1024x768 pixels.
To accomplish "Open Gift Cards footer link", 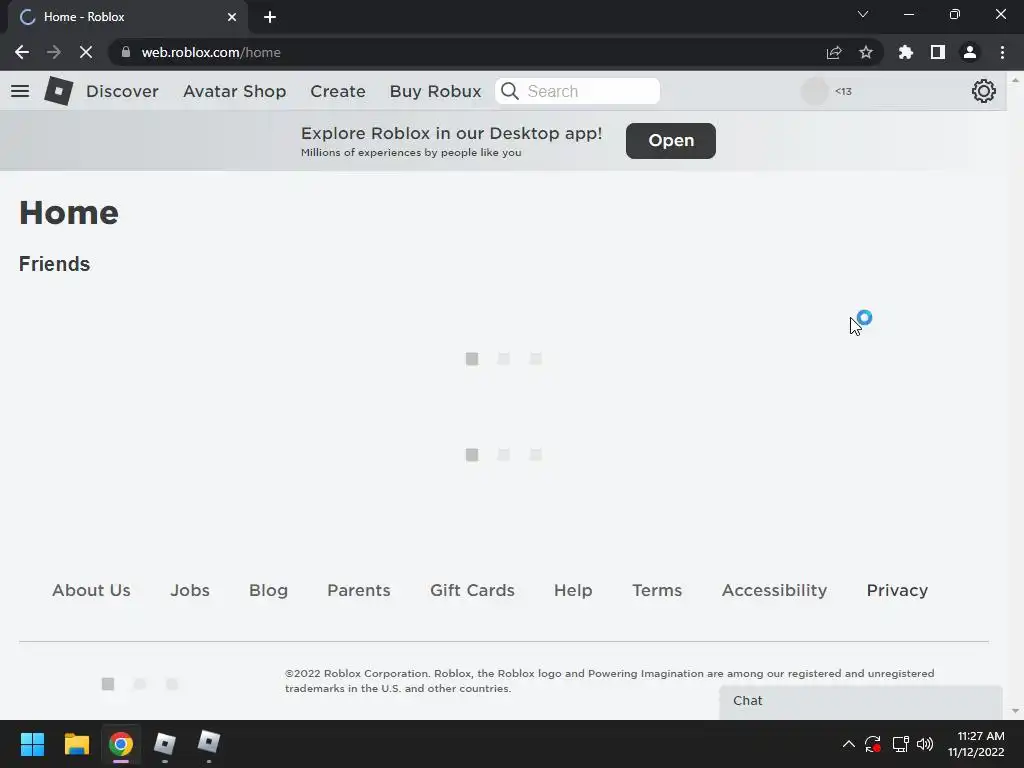I will (472, 590).
